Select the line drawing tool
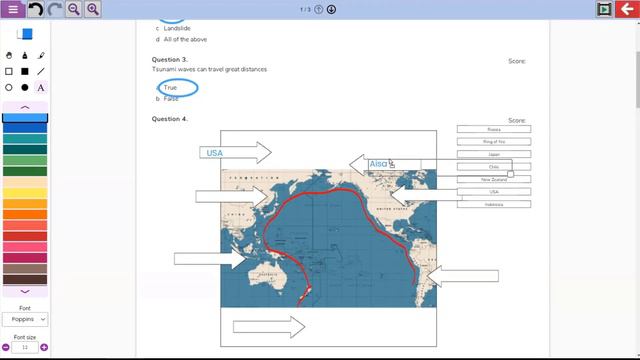The height and width of the screenshot is (360, 640). tap(41, 71)
